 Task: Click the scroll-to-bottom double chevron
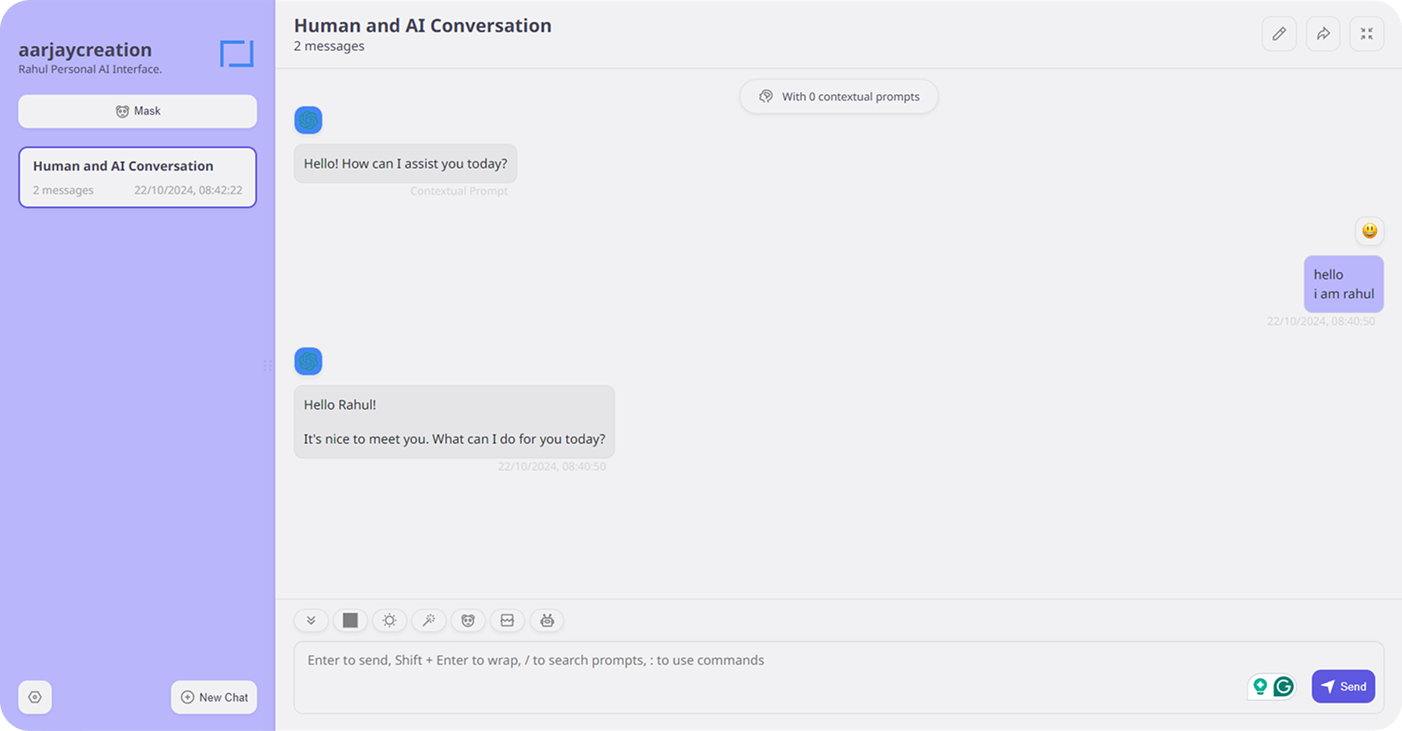coord(311,620)
